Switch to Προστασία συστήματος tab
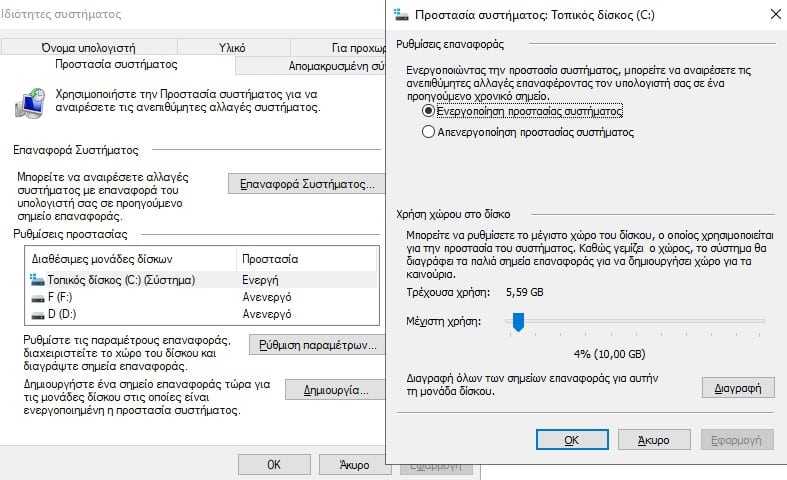787x480 pixels. [x=116, y=64]
